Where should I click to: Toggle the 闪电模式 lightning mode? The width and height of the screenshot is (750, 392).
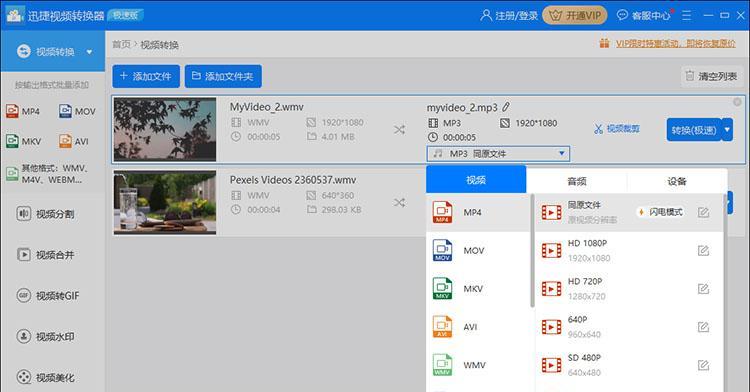[661, 212]
